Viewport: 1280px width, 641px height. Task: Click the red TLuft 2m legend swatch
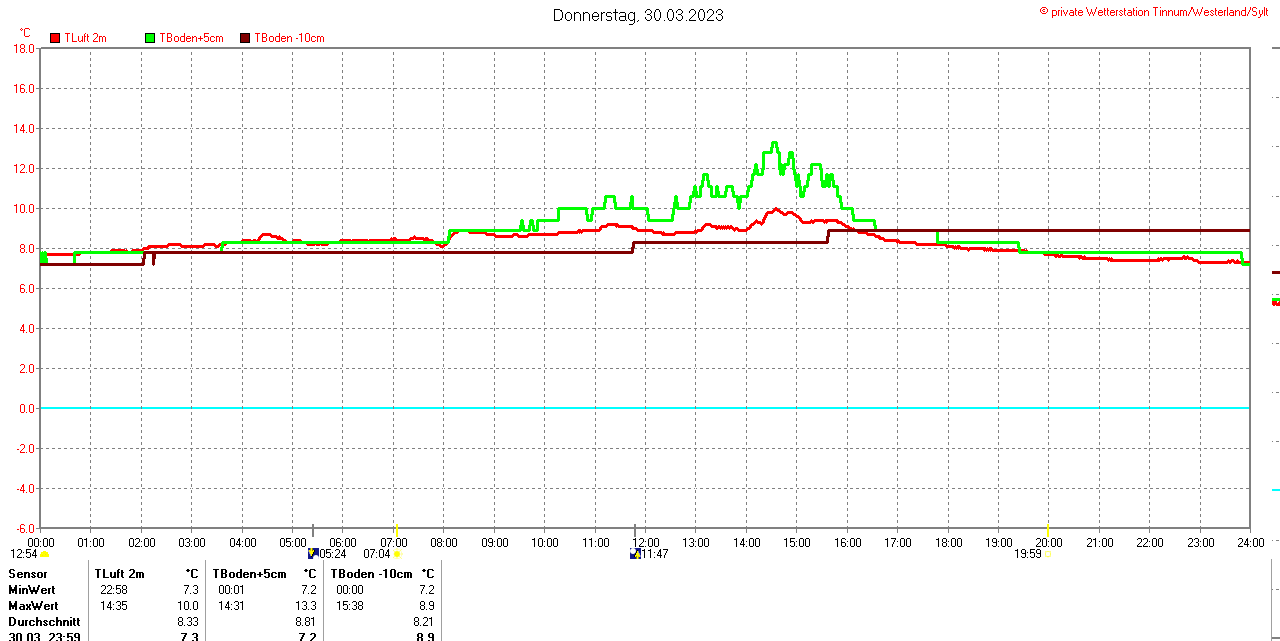pos(55,38)
